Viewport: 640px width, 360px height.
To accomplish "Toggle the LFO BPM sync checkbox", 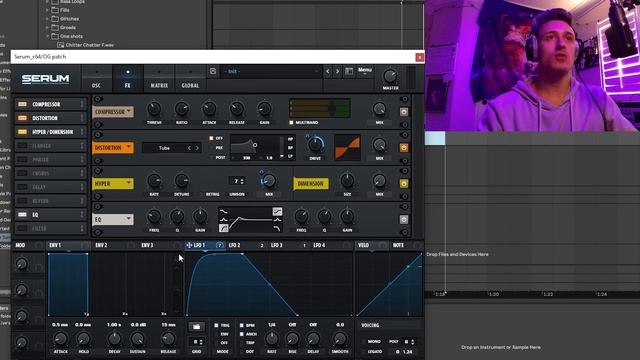I will 242,326.
